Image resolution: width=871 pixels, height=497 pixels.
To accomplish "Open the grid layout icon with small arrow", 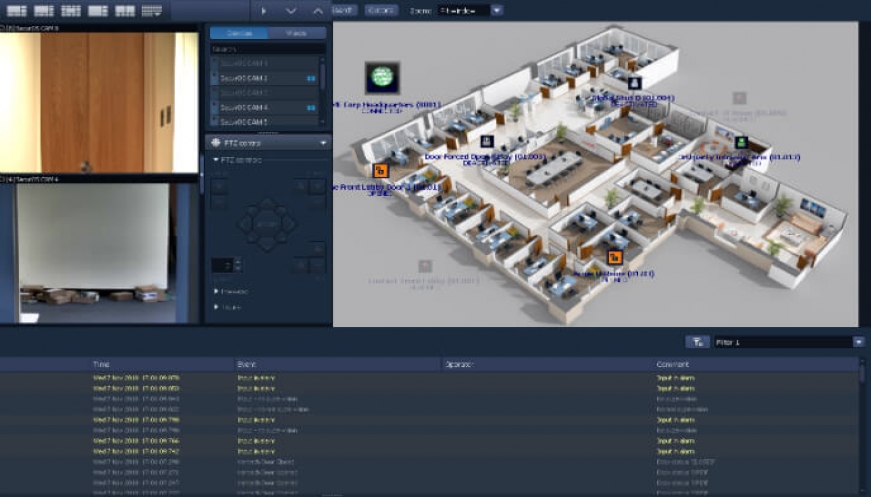I will (x=152, y=11).
